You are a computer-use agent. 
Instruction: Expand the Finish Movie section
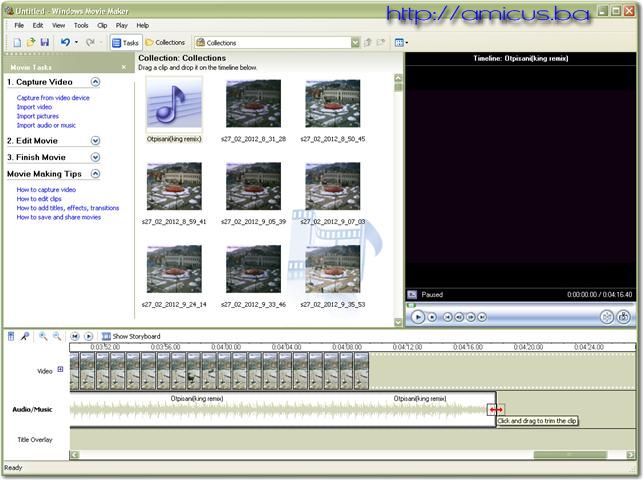click(95, 157)
